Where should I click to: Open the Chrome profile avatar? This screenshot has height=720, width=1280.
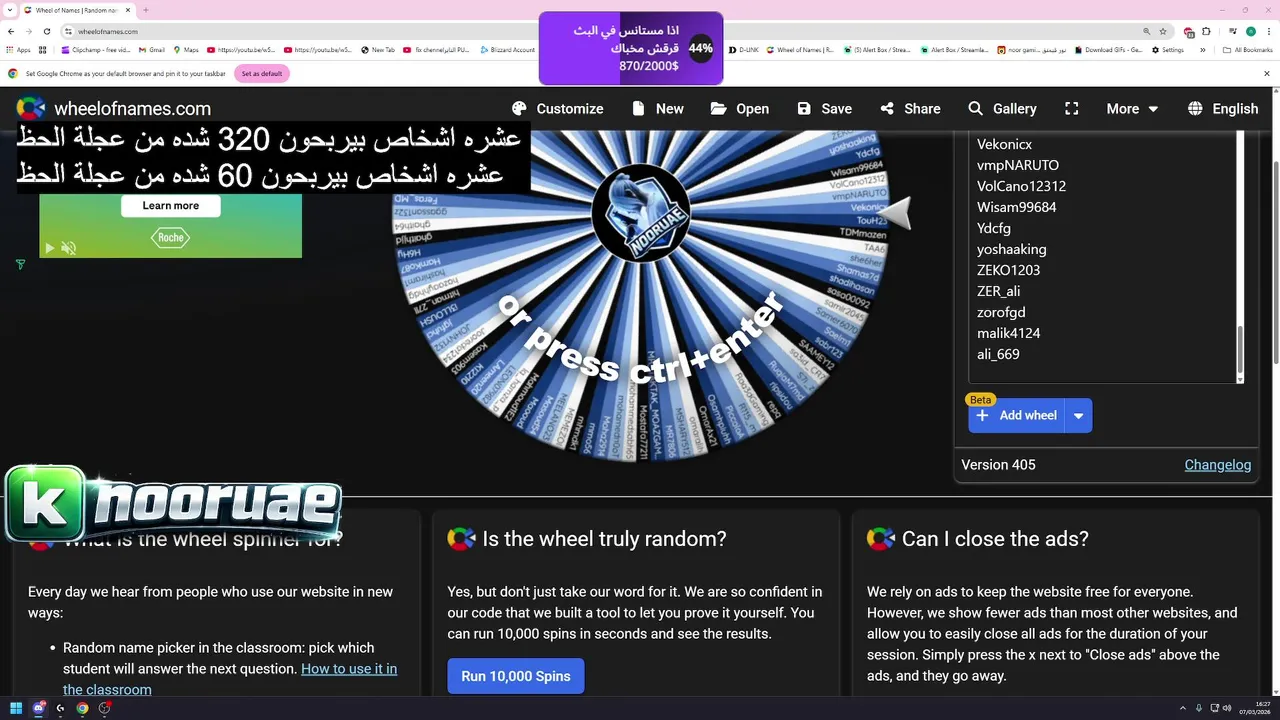(x=1250, y=32)
